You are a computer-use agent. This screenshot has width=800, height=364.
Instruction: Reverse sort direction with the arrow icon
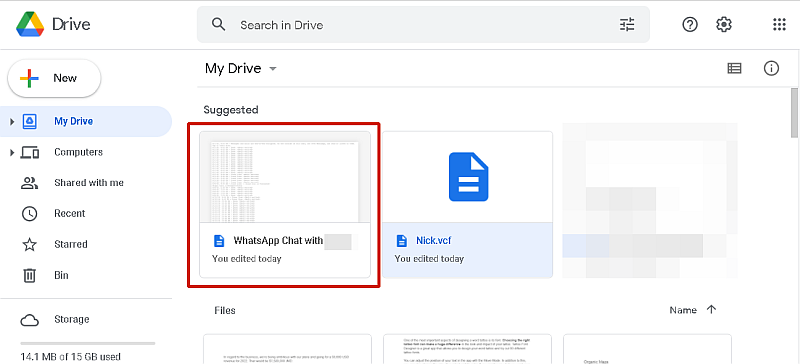coord(711,309)
